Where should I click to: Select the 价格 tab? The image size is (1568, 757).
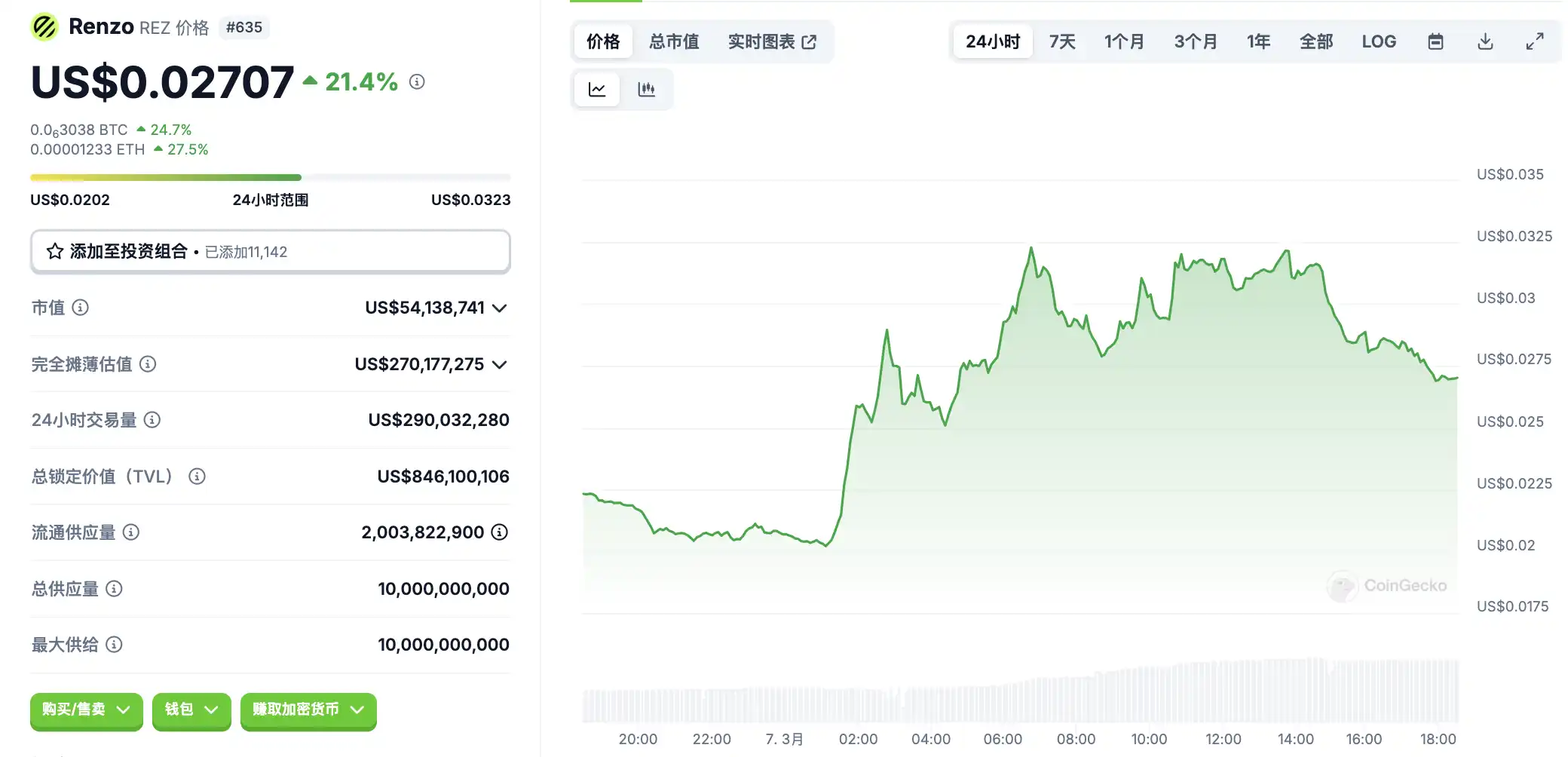click(603, 41)
